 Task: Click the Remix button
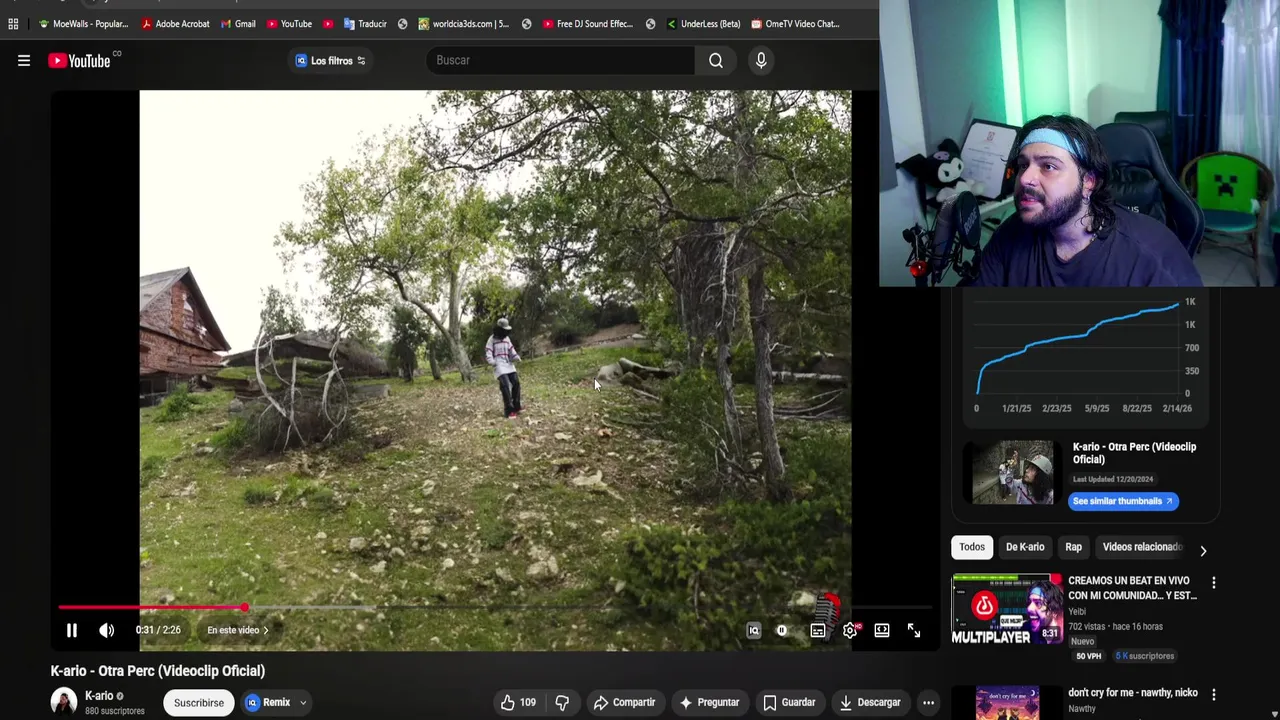pyautogui.click(x=267, y=702)
